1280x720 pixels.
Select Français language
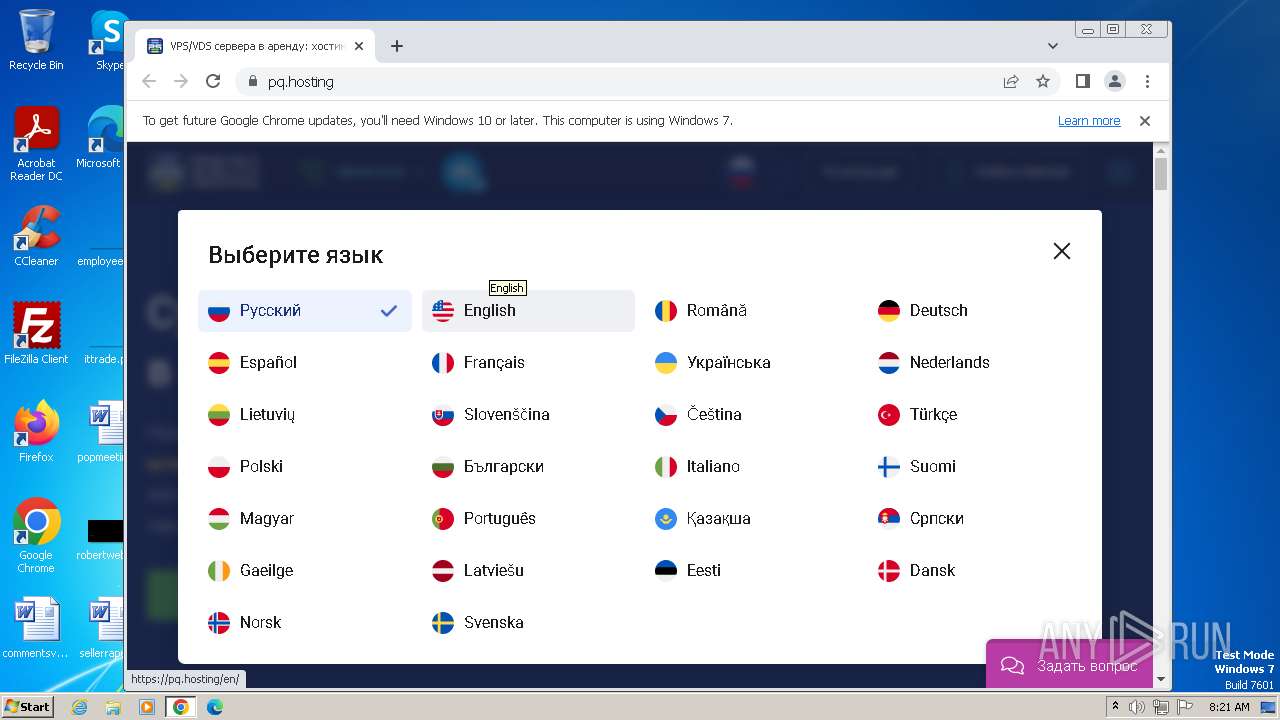click(528, 363)
